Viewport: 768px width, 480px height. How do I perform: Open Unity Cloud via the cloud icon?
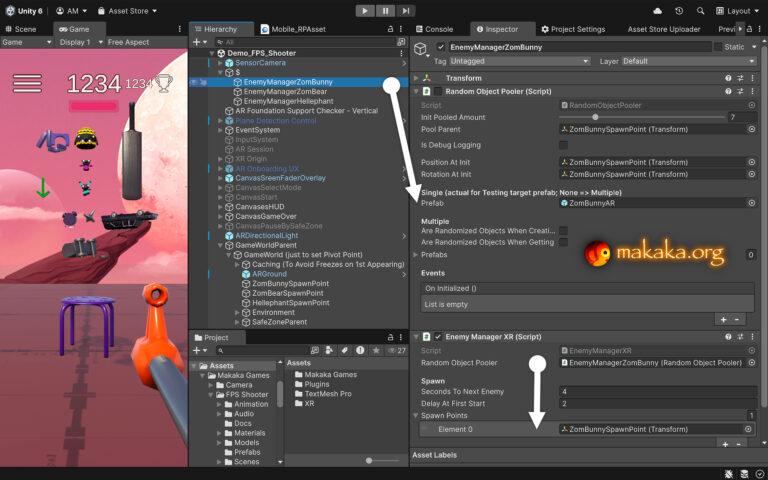[x=657, y=11]
